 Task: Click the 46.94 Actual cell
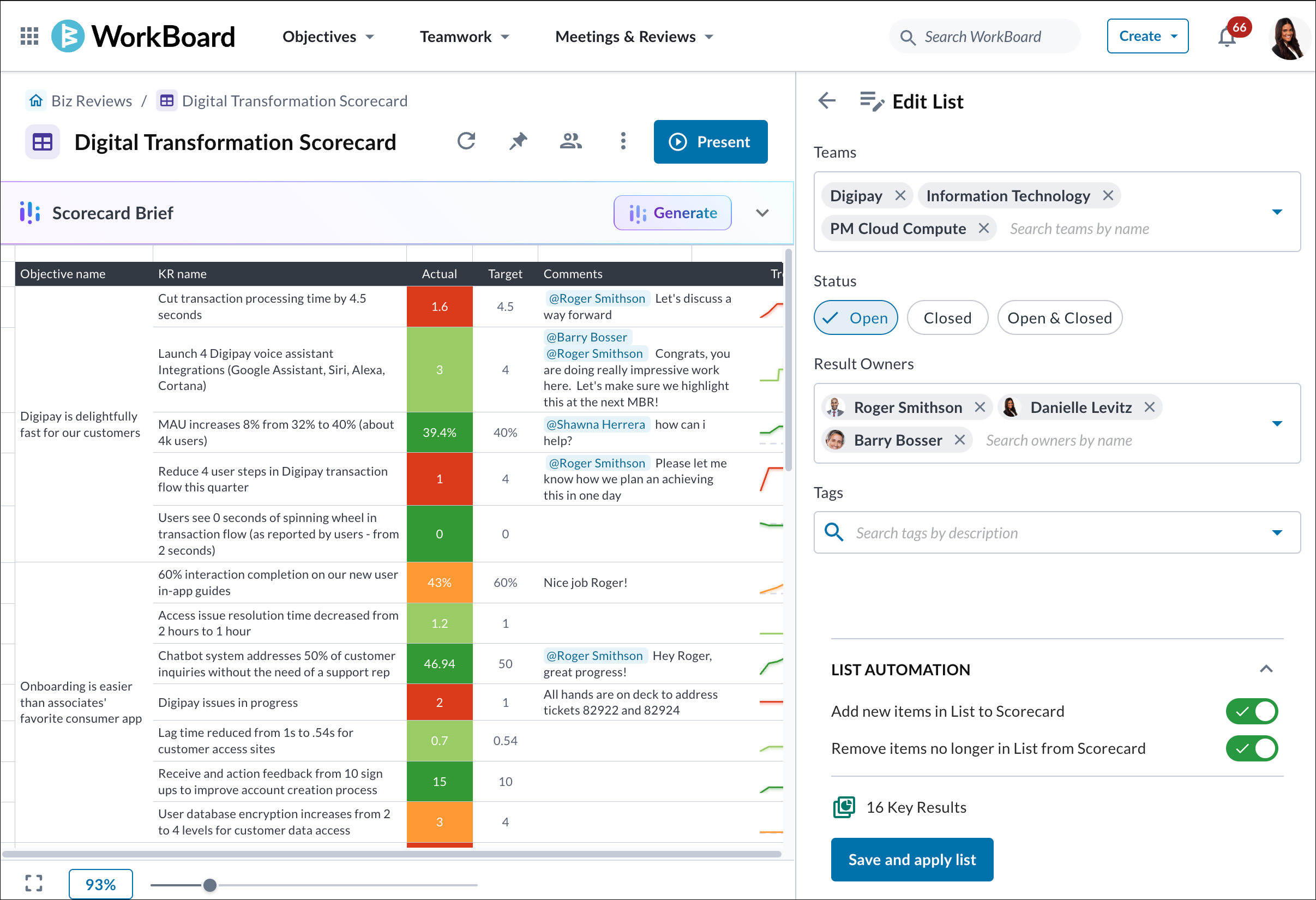click(440, 664)
